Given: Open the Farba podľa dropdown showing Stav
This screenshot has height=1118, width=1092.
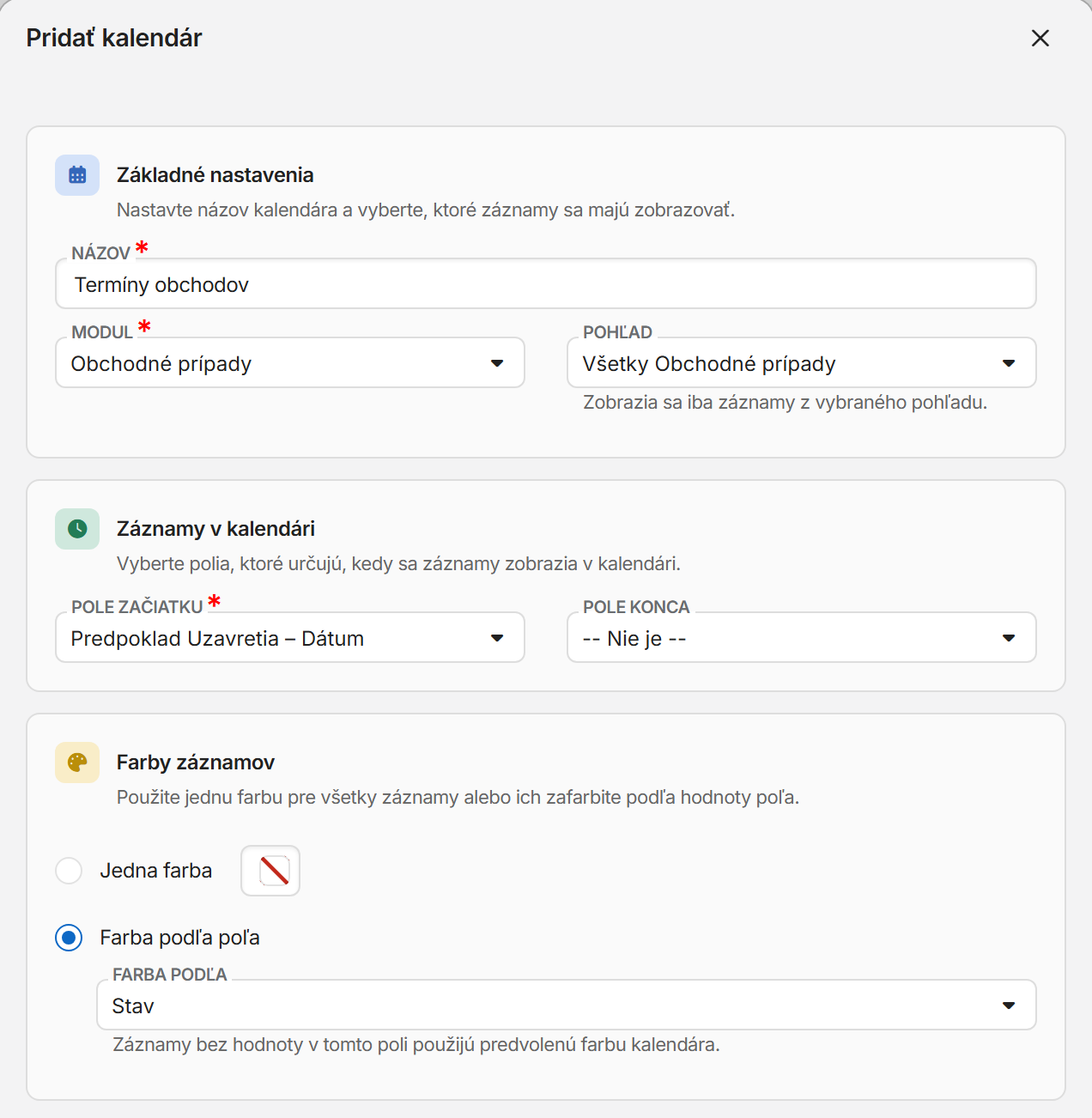Looking at the screenshot, I should click(x=567, y=1005).
